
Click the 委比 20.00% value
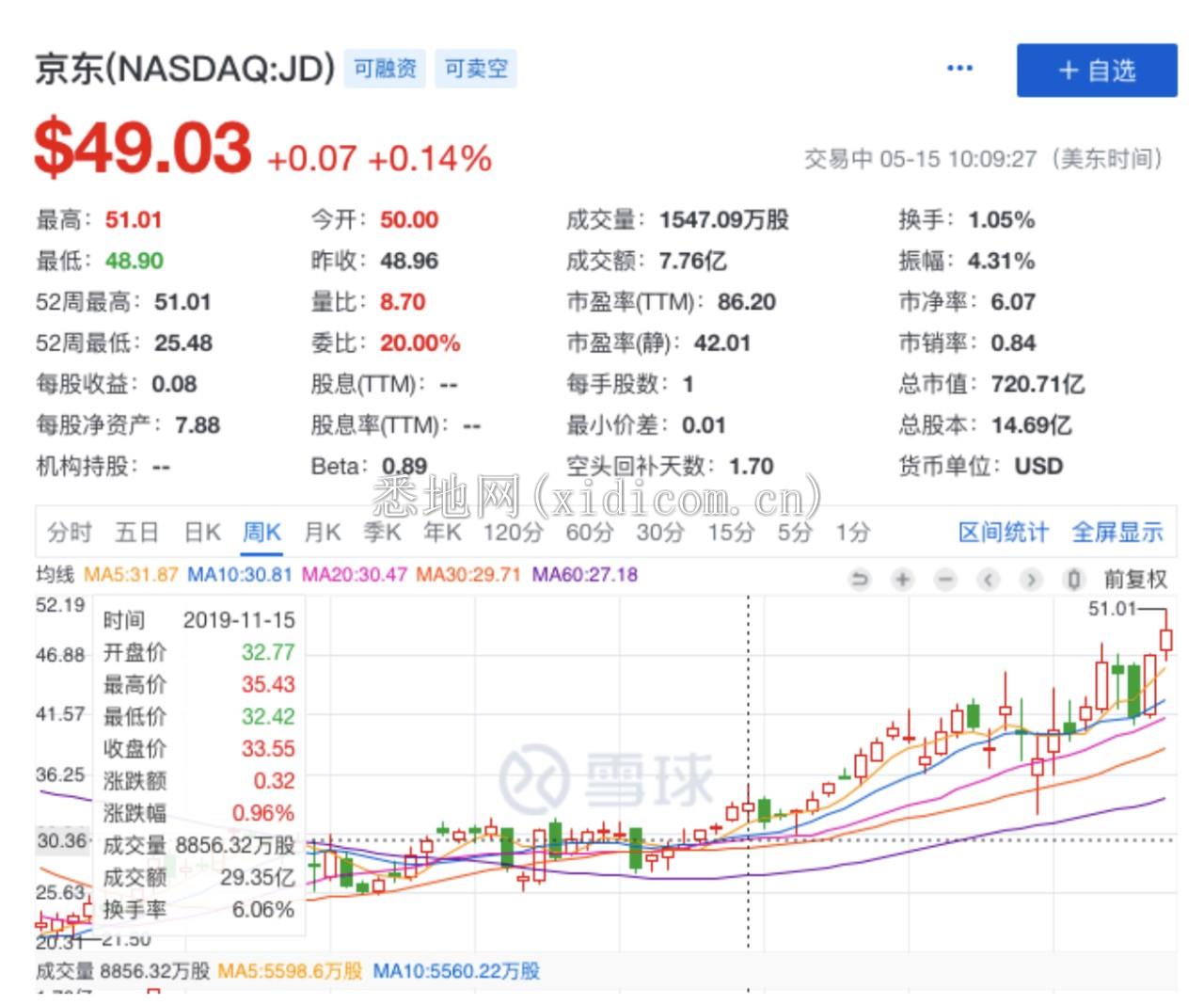coord(420,343)
